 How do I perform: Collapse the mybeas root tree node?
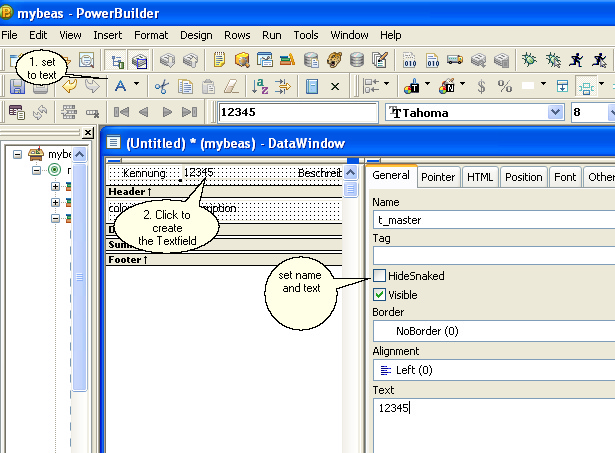pos(18,155)
